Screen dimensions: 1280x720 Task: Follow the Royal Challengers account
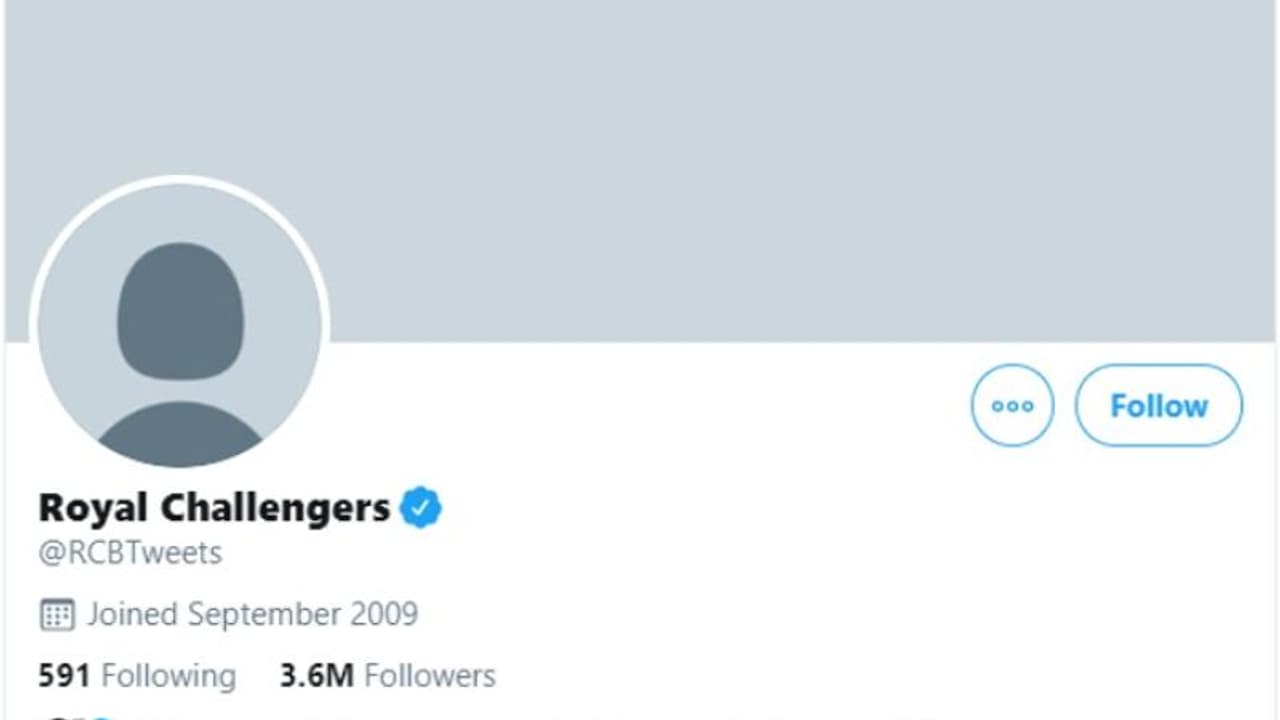[x=1158, y=405]
